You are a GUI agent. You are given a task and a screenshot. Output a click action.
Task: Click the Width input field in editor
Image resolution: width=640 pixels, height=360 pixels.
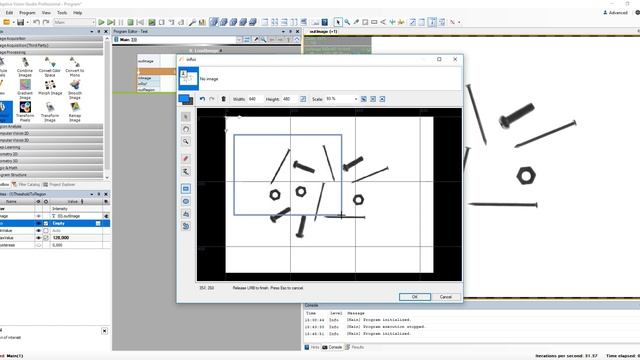click(255, 99)
